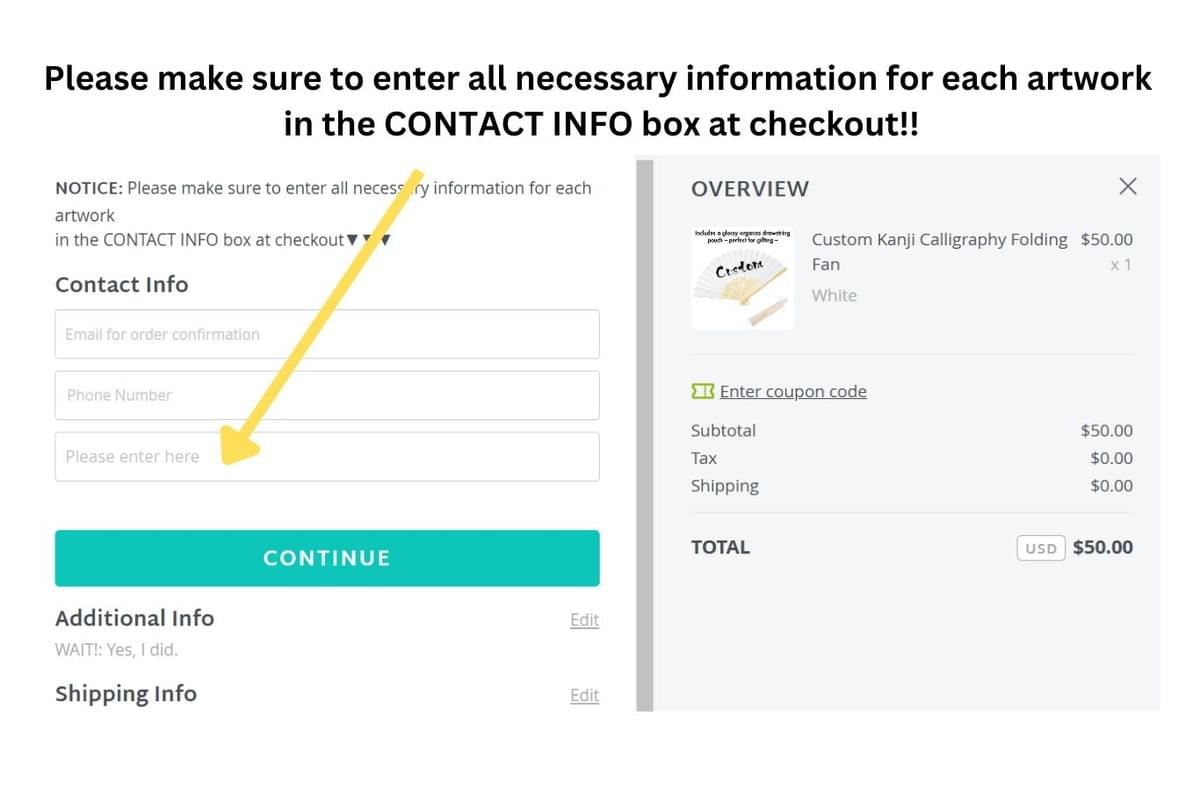The width and height of the screenshot is (1200, 791).
Task: Close the Overview panel with the X
Action: tap(1128, 186)
